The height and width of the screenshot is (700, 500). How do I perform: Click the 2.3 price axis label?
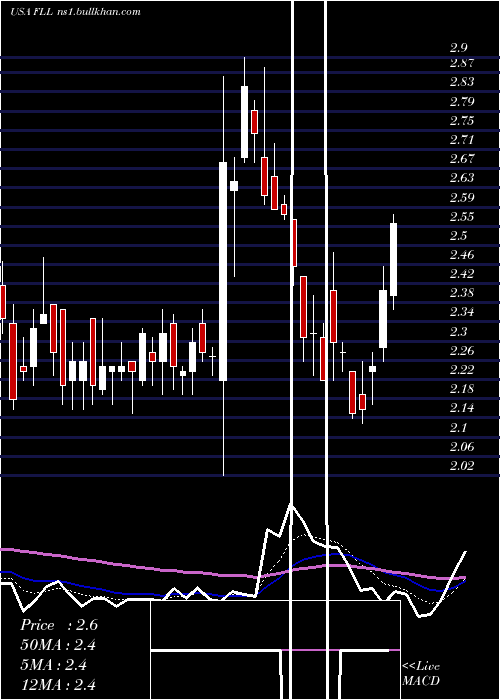click(458, 331)
